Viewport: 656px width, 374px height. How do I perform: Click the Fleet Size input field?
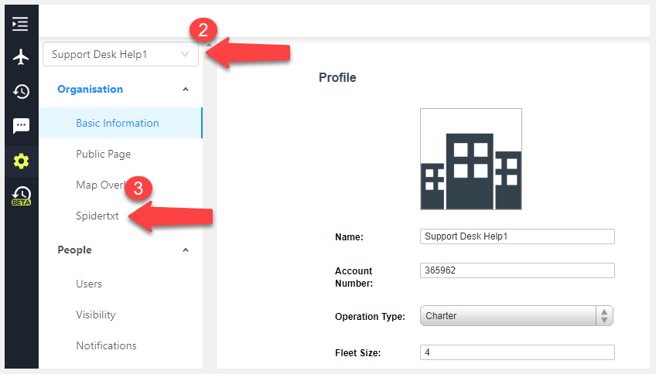517,352
